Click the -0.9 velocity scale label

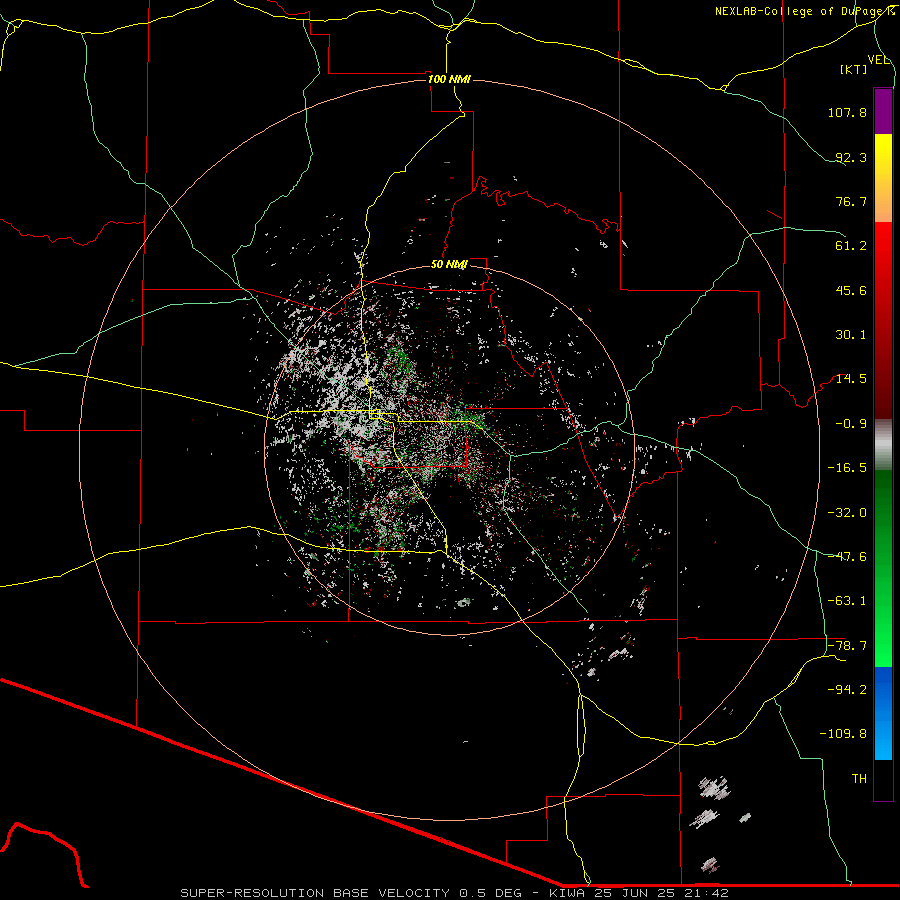click(x=851, y=424)
